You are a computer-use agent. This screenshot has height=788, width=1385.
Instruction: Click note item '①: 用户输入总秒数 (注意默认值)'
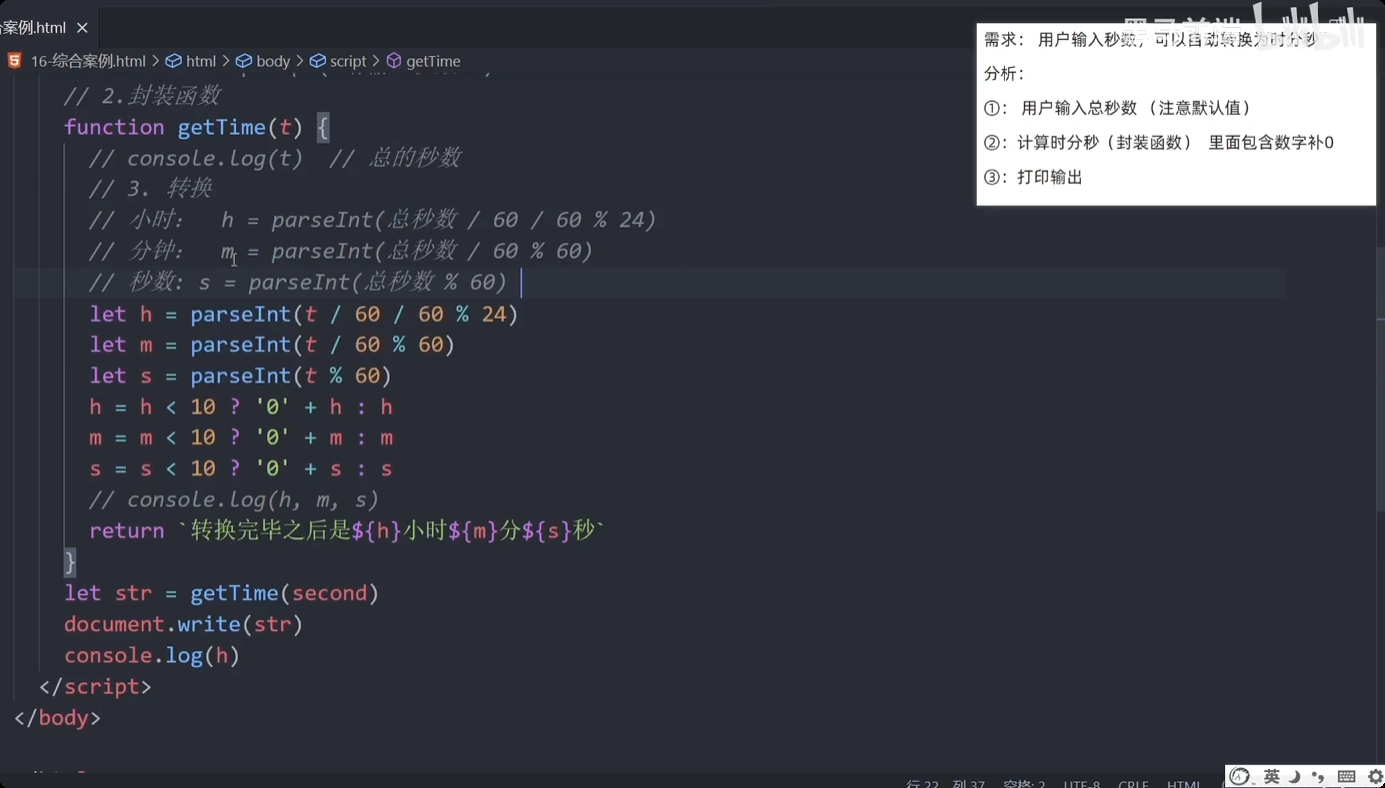tap(1117, 108)
